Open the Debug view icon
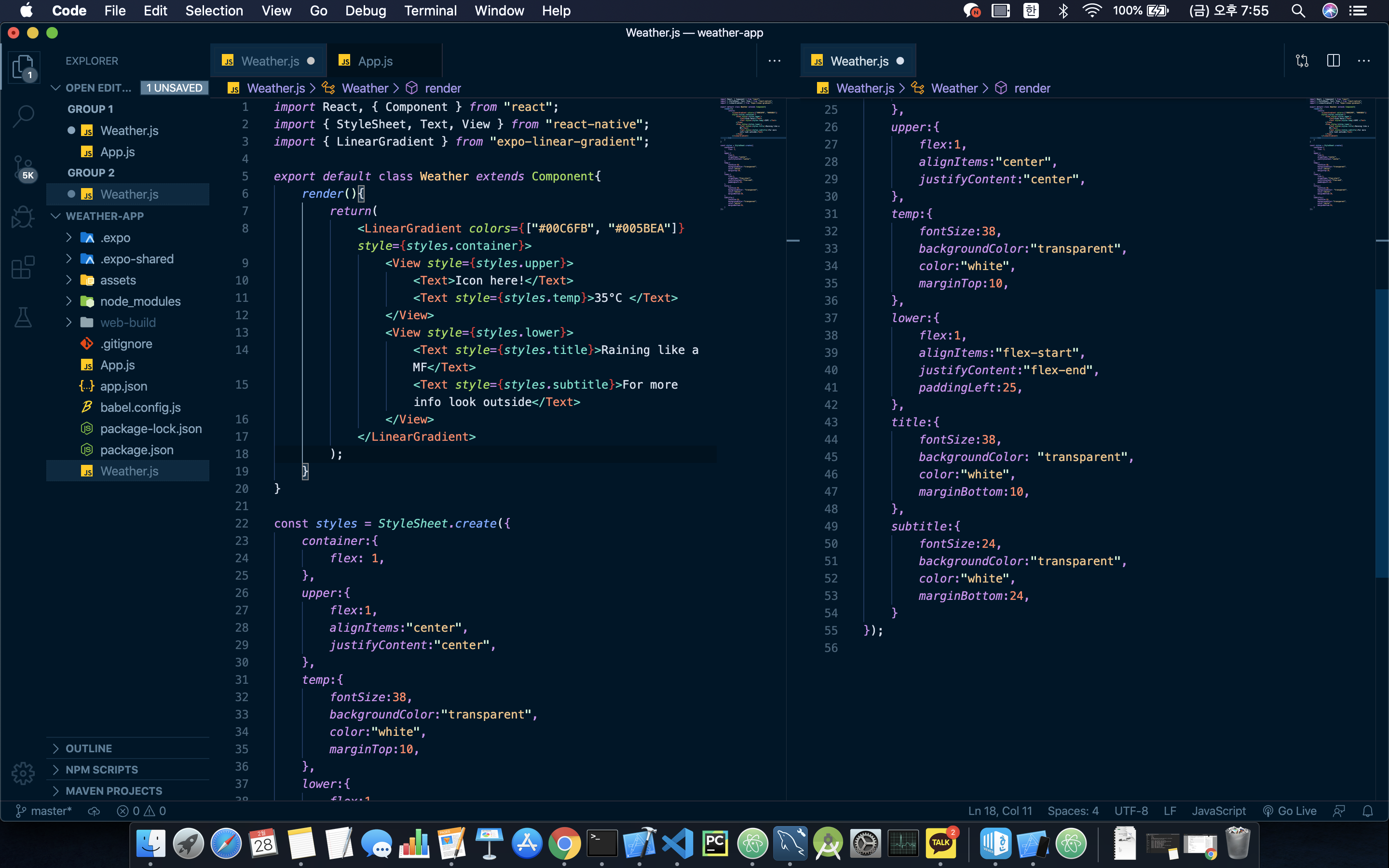Screen dimensions: 1389x868 23,217
